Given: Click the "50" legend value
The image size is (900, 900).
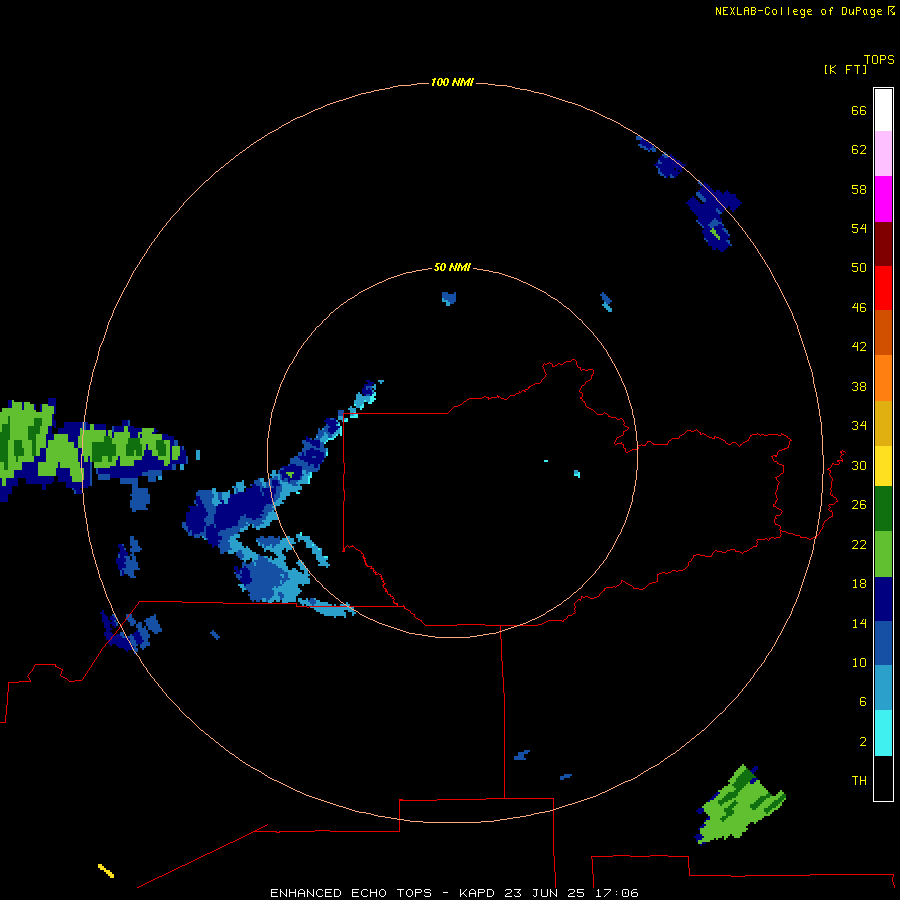Looking at the screenshot, I should click(x=859, y=268).
